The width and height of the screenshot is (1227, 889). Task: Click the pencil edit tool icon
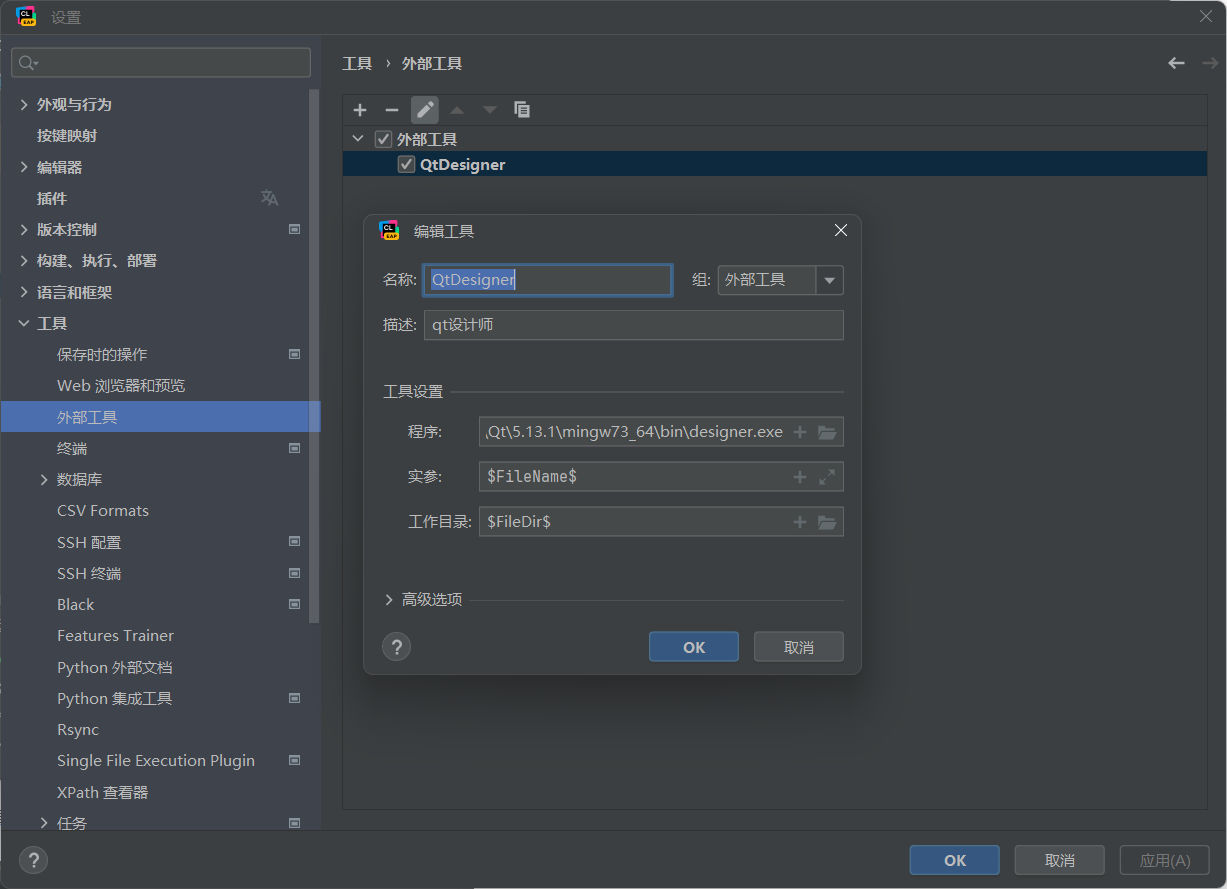pos(425,110)
